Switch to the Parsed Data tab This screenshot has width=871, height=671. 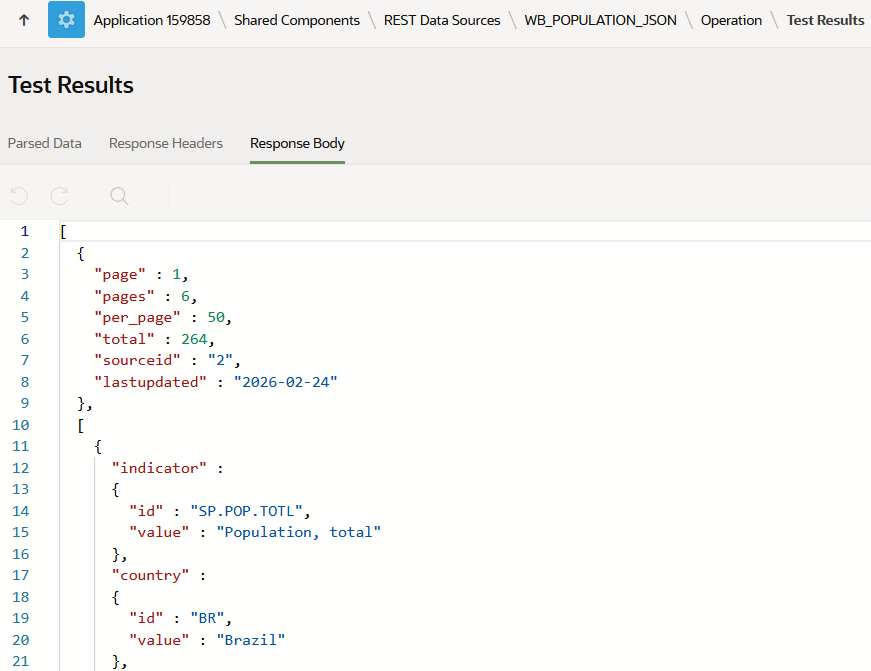[45, 143]
